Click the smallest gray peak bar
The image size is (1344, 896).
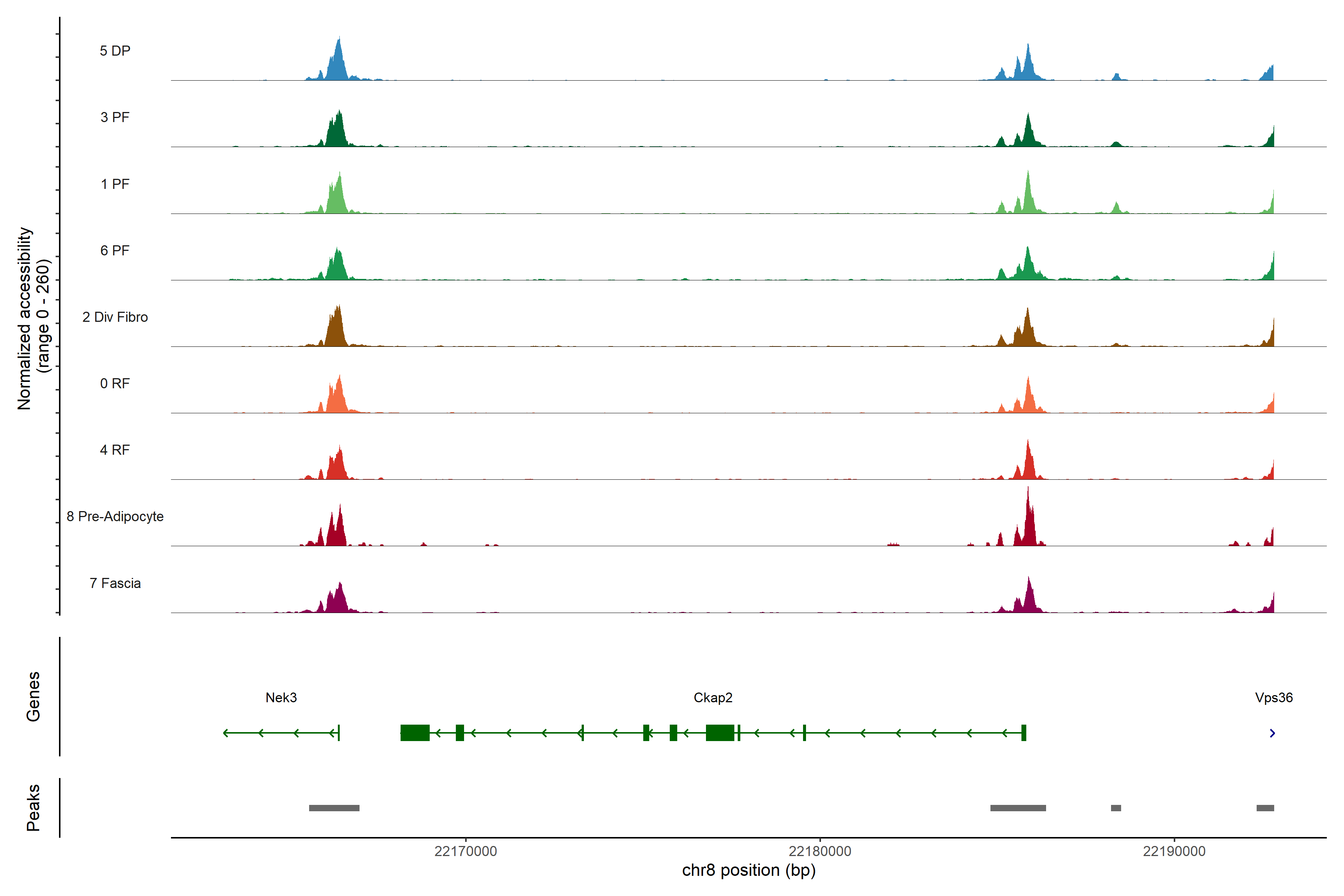[1116, 808]
